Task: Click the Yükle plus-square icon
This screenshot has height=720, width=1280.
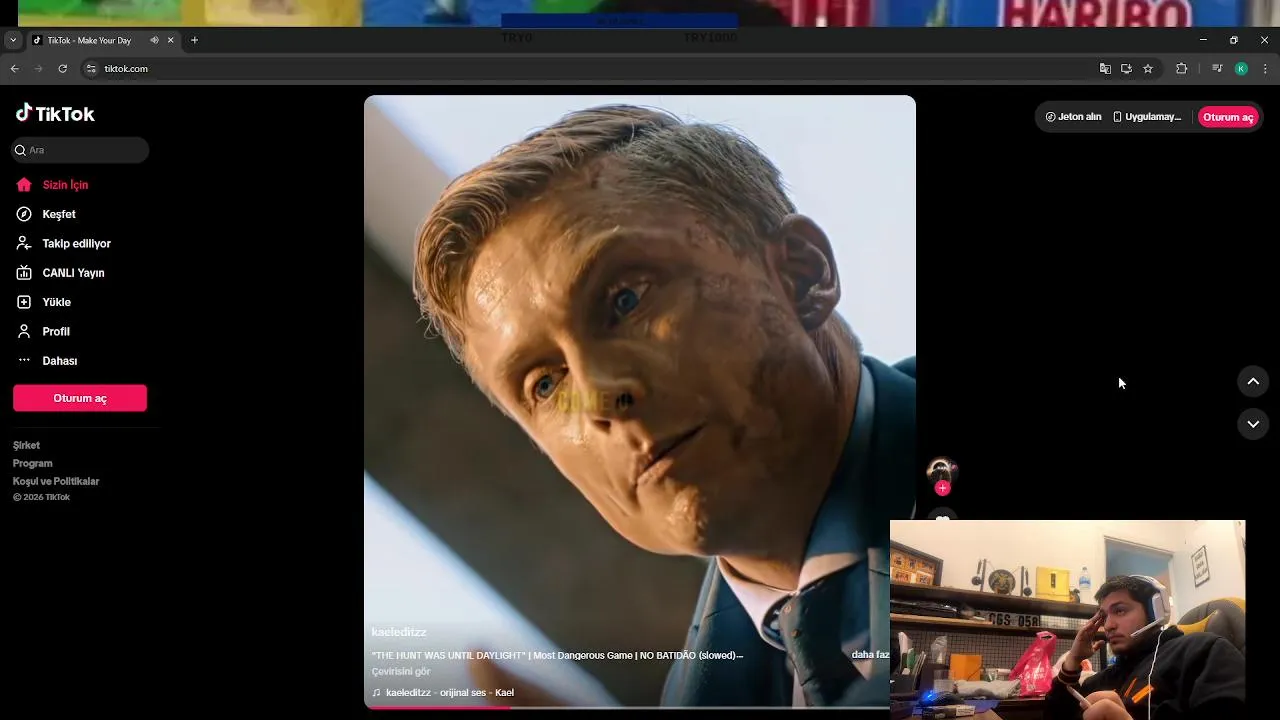Action: click(x=24, y=302)
